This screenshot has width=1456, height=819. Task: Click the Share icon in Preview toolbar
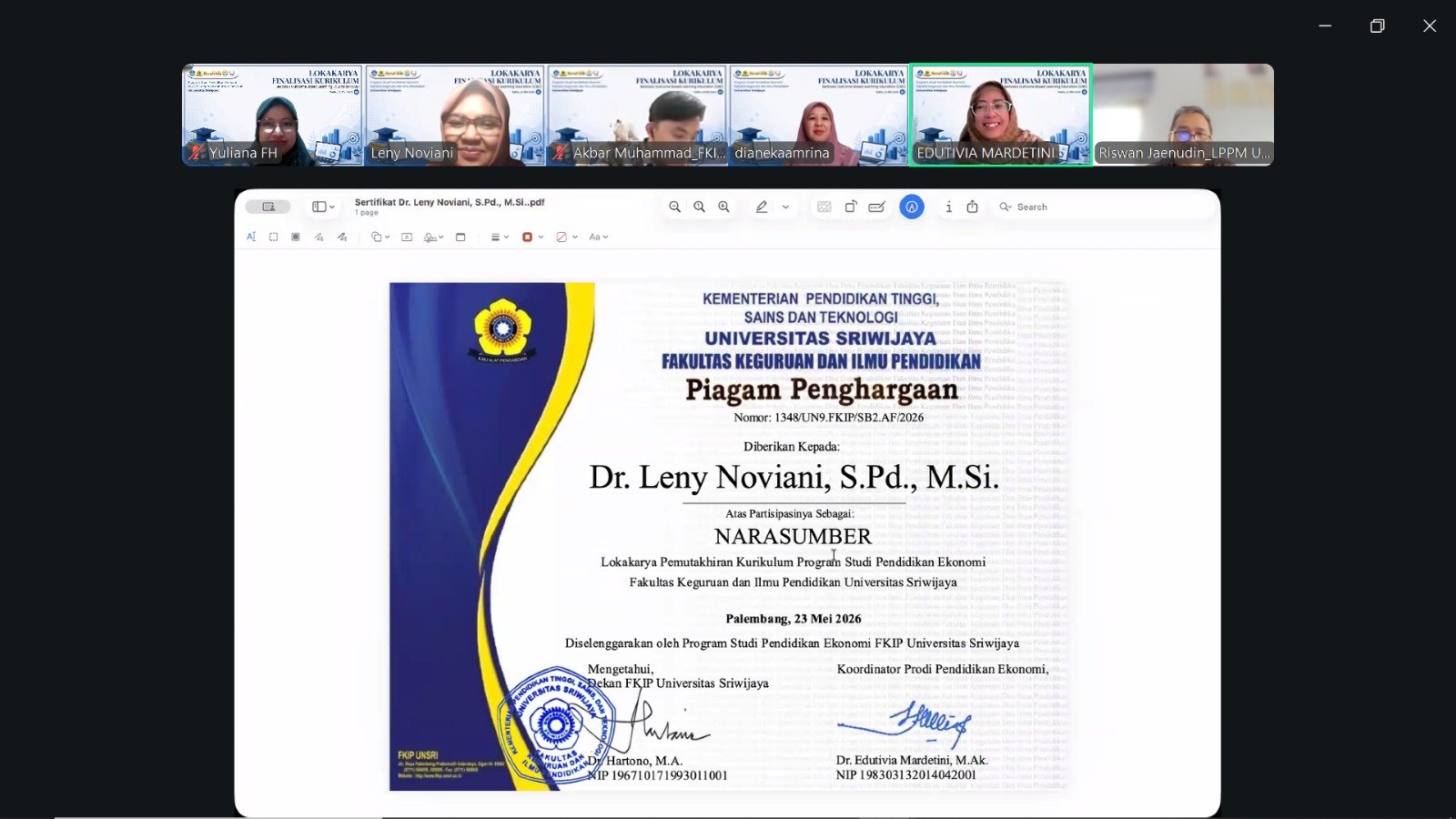[x=972, y=207]
